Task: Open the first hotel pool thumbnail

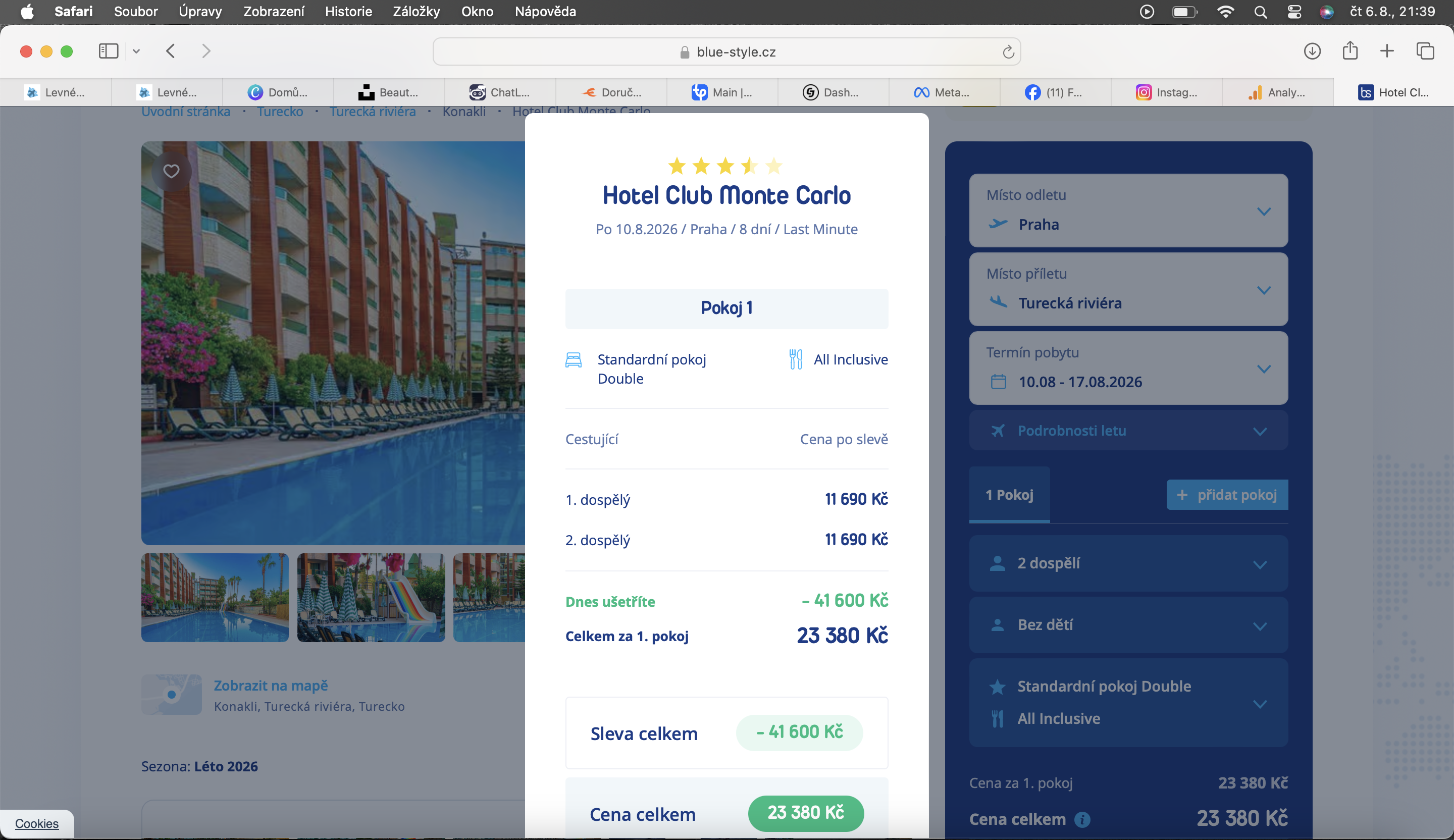Action: (x=215, y=598)
